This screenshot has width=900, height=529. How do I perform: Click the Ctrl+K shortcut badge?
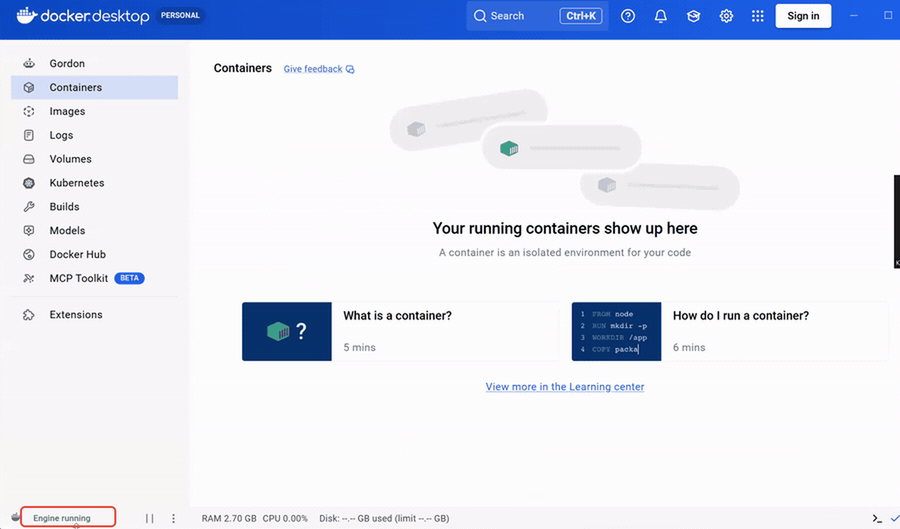[581, 16]
